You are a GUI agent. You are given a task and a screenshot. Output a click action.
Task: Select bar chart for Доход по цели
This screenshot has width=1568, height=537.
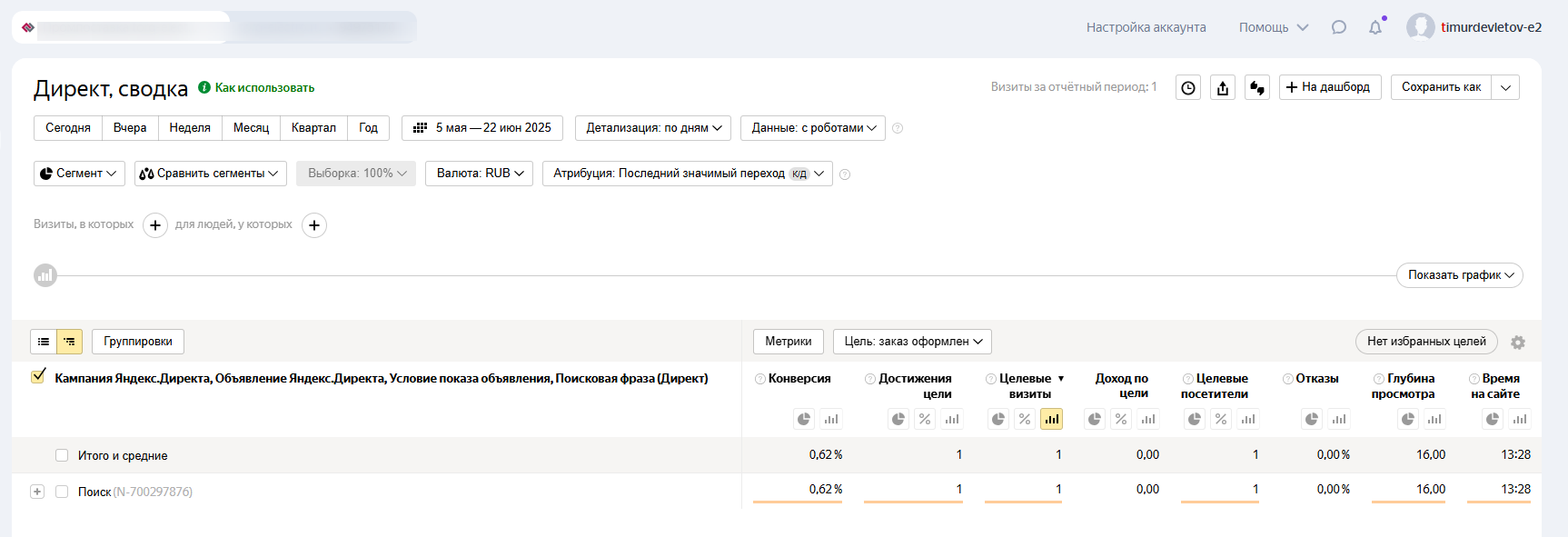pos(1149,419)
